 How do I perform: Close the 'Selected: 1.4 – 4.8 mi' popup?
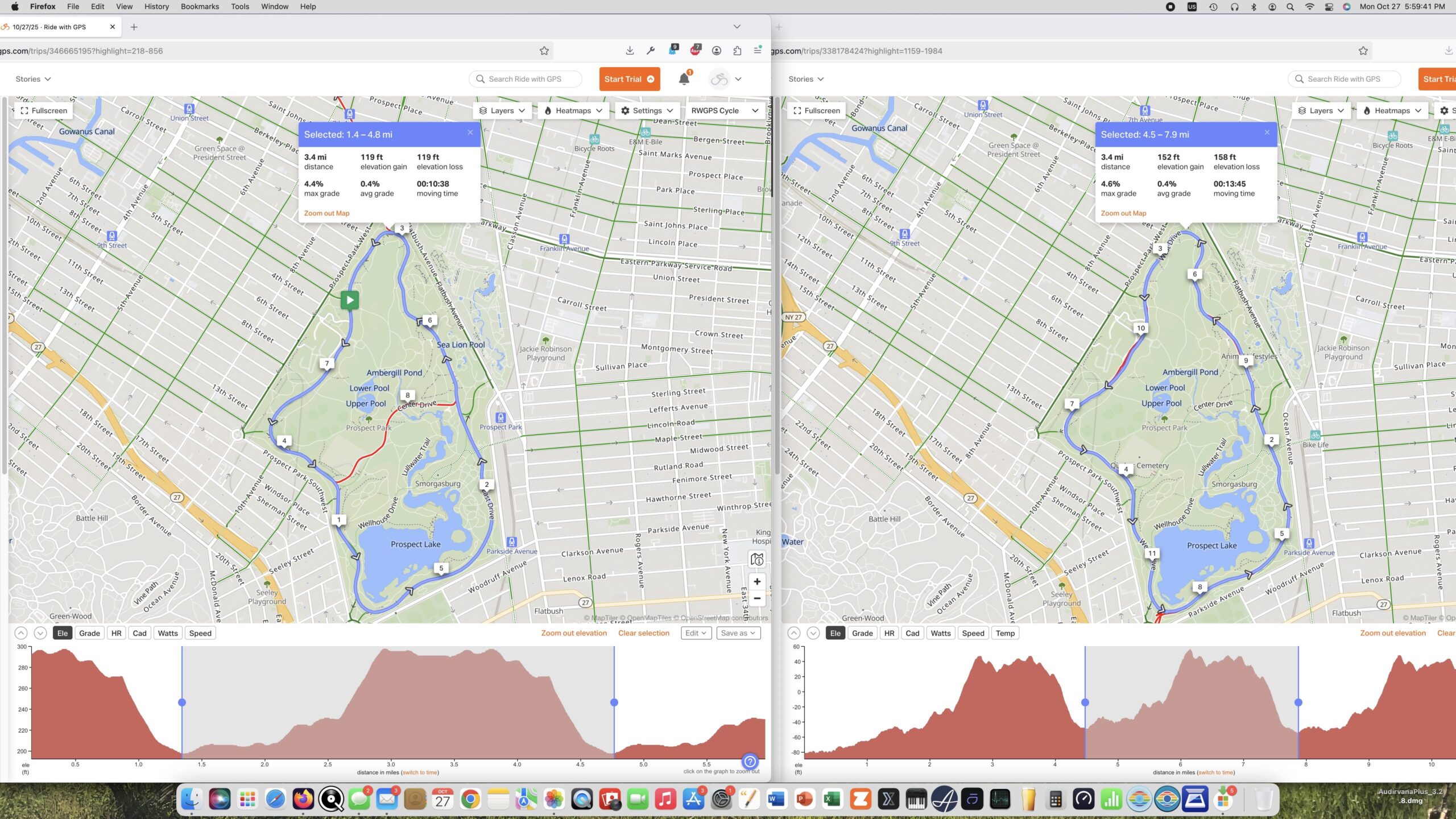tap(470, 133)
